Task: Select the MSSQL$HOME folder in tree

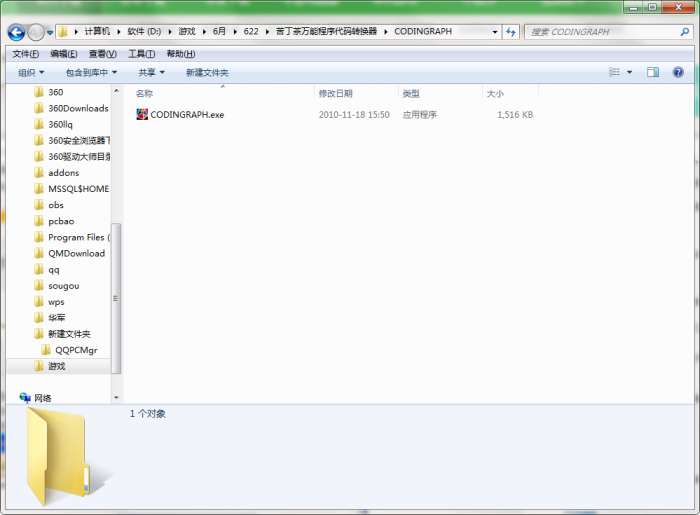Action: (x=71, y=189)
